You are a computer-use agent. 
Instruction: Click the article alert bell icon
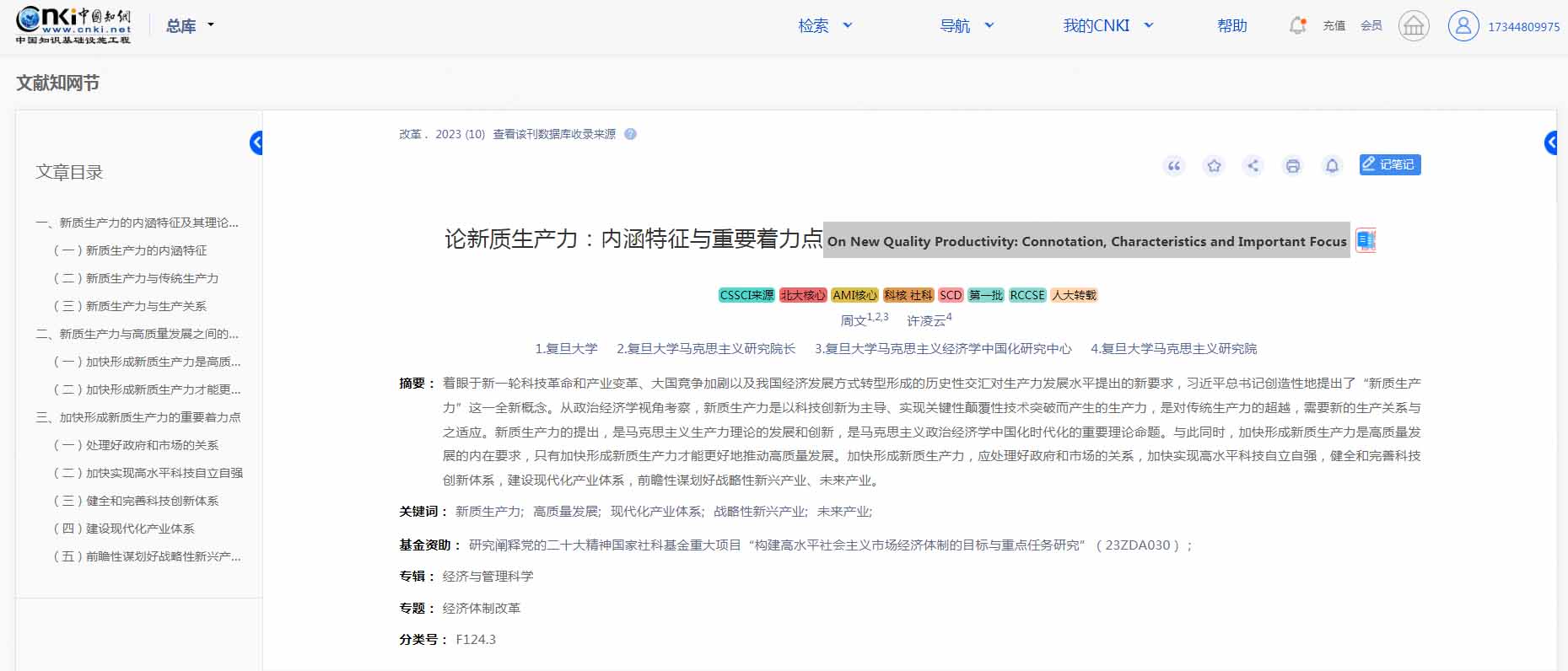[x=1332, y=166]
